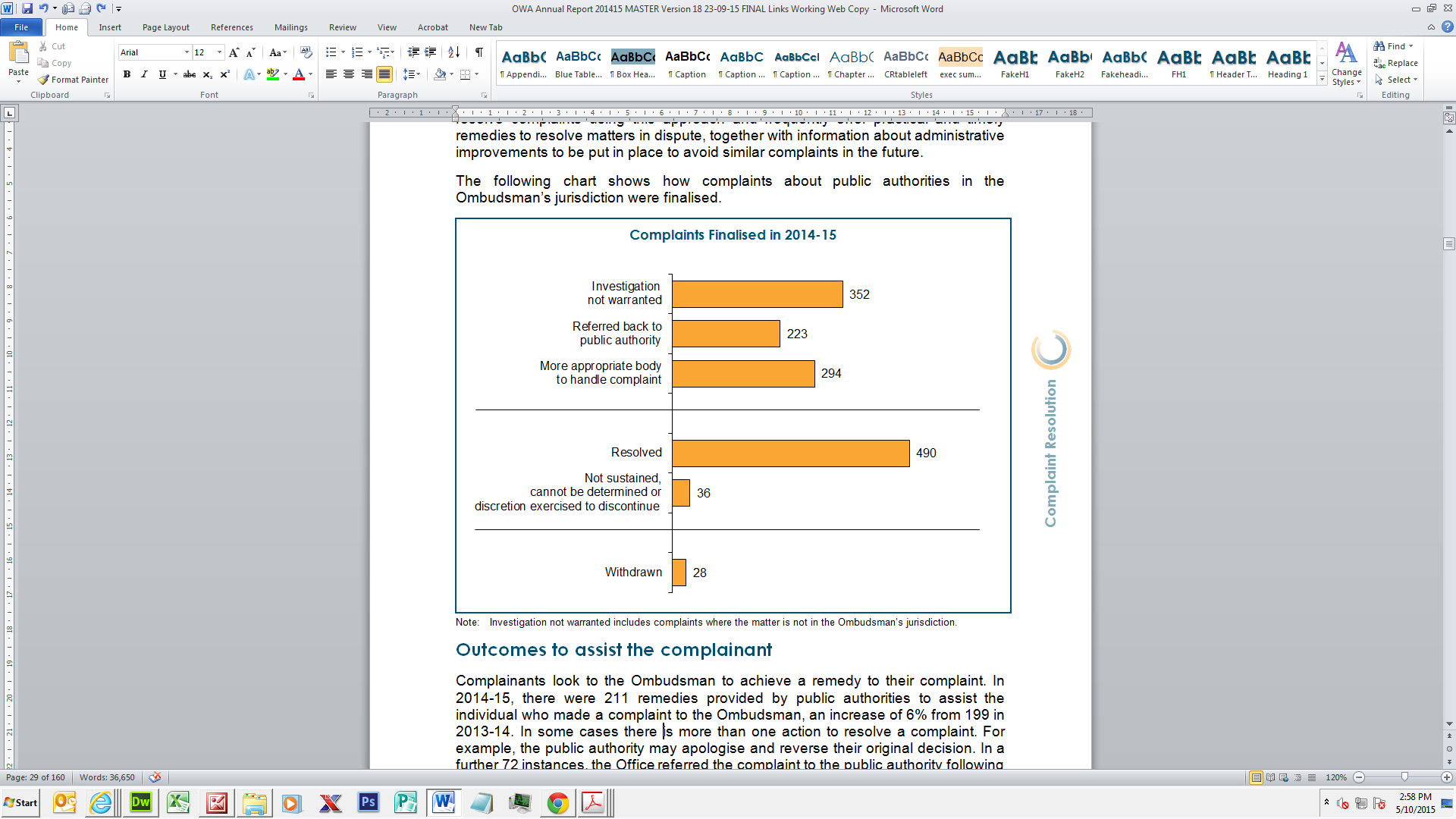Toggle bold formatting

[x=127, y=74]
